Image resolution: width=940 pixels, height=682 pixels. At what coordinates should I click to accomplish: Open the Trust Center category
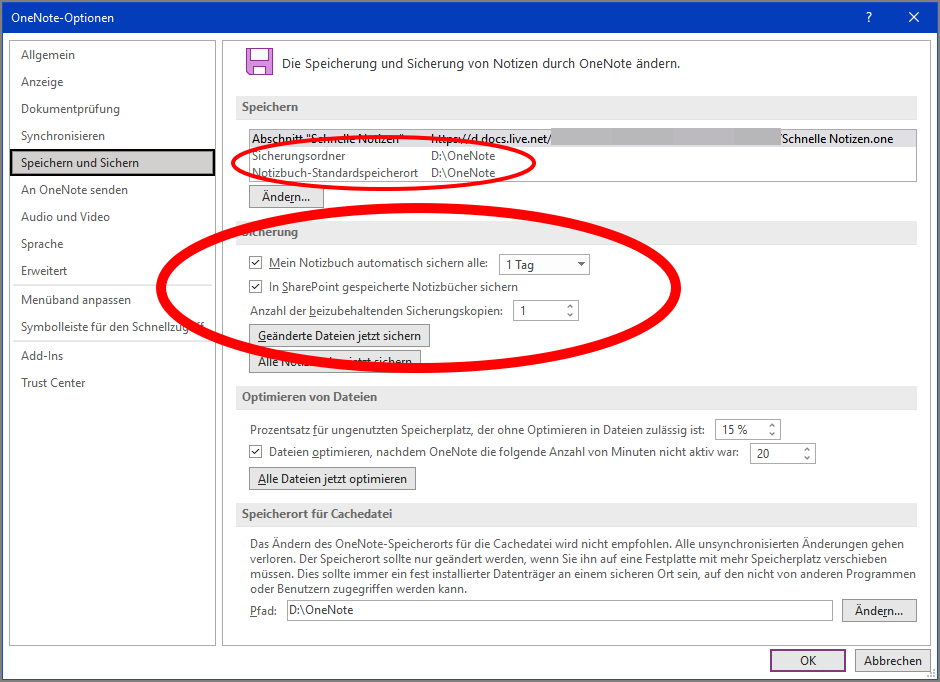click(x=53, y=382)
